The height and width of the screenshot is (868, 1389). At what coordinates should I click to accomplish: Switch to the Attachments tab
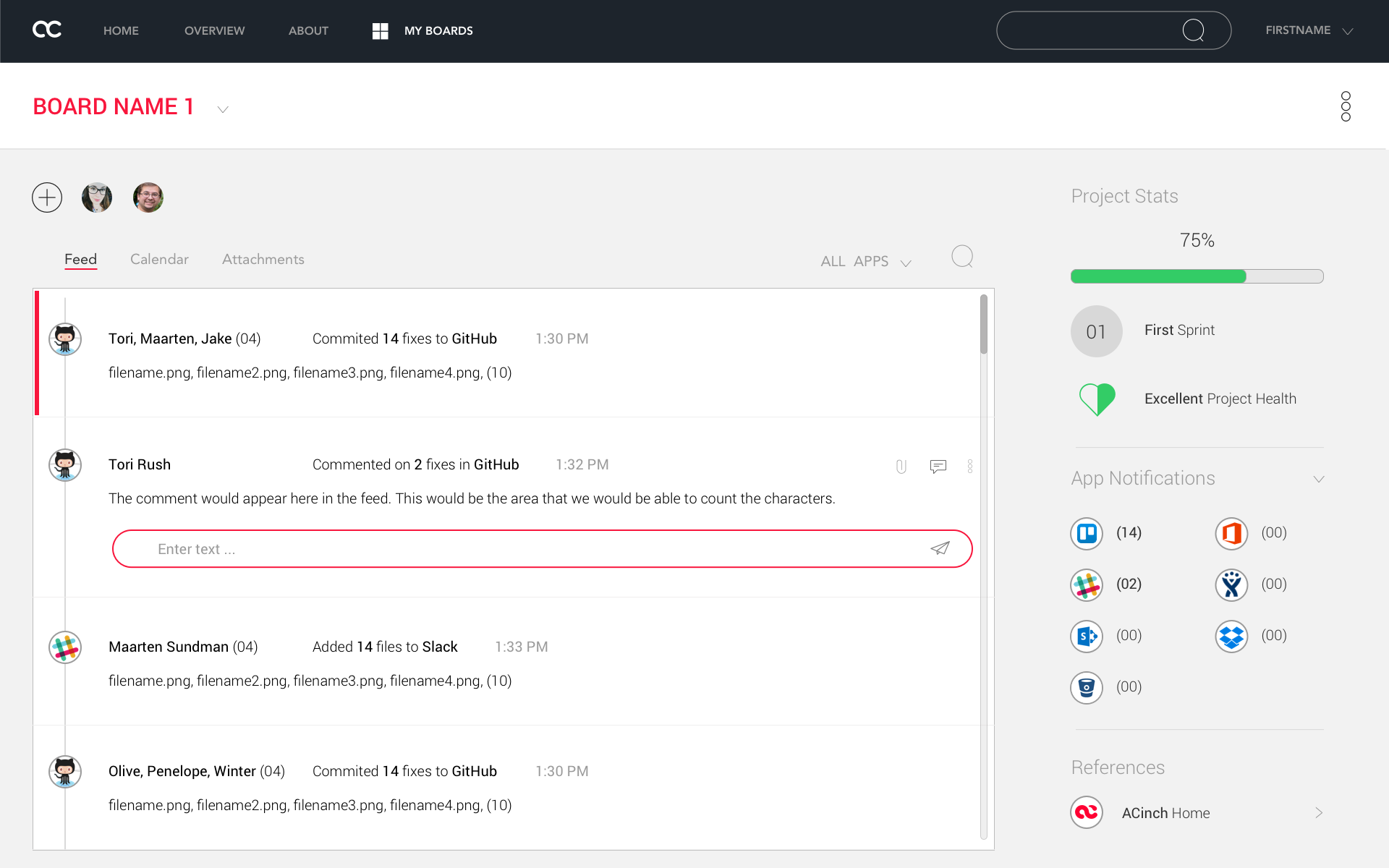click(263, 259)
